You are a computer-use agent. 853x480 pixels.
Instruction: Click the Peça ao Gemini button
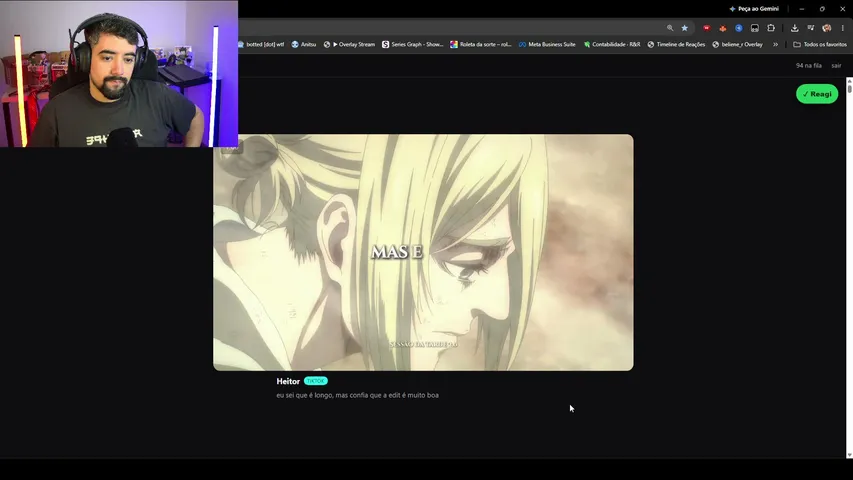coord(754,9)
